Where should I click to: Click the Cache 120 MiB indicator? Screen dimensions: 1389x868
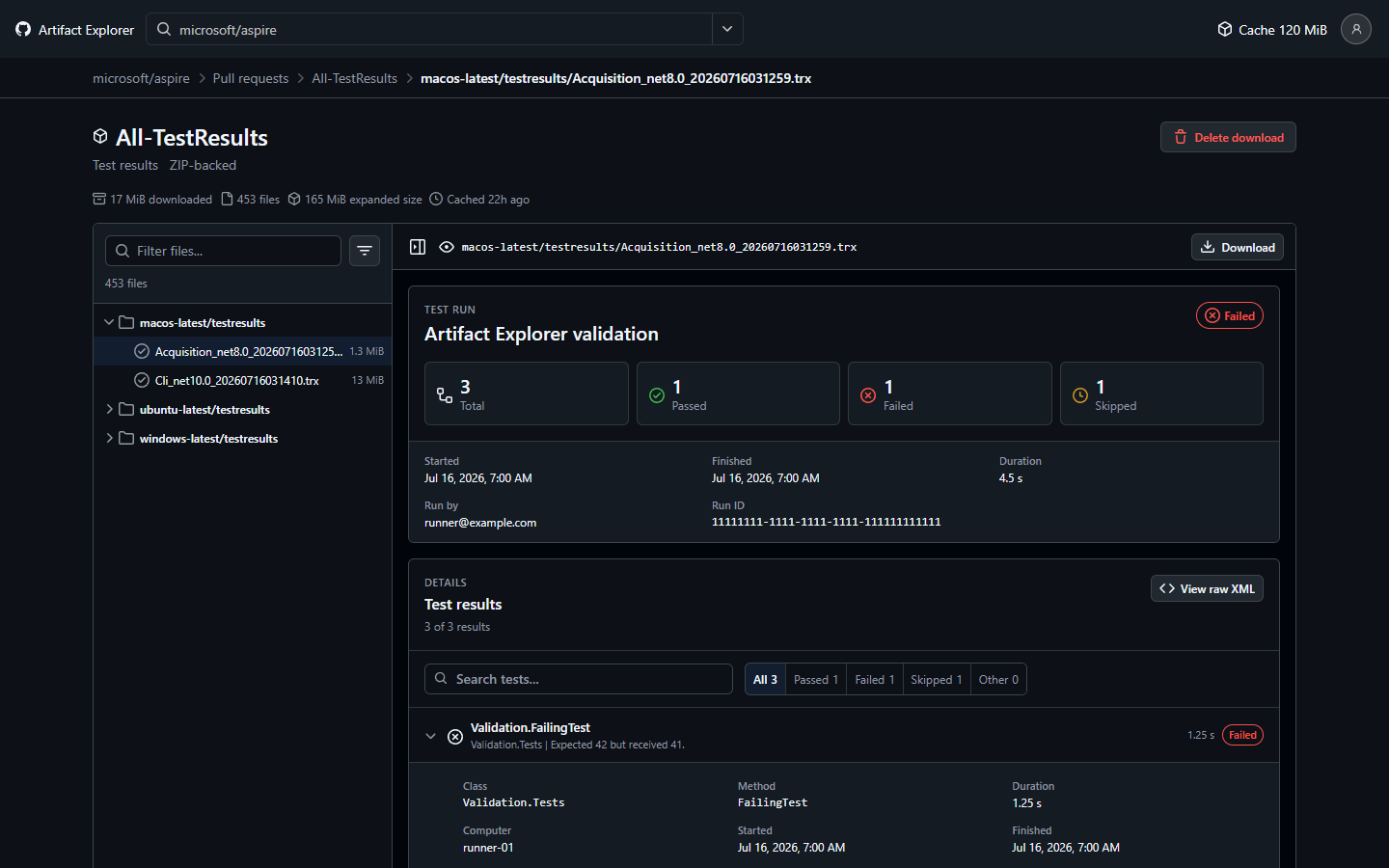1272,30
